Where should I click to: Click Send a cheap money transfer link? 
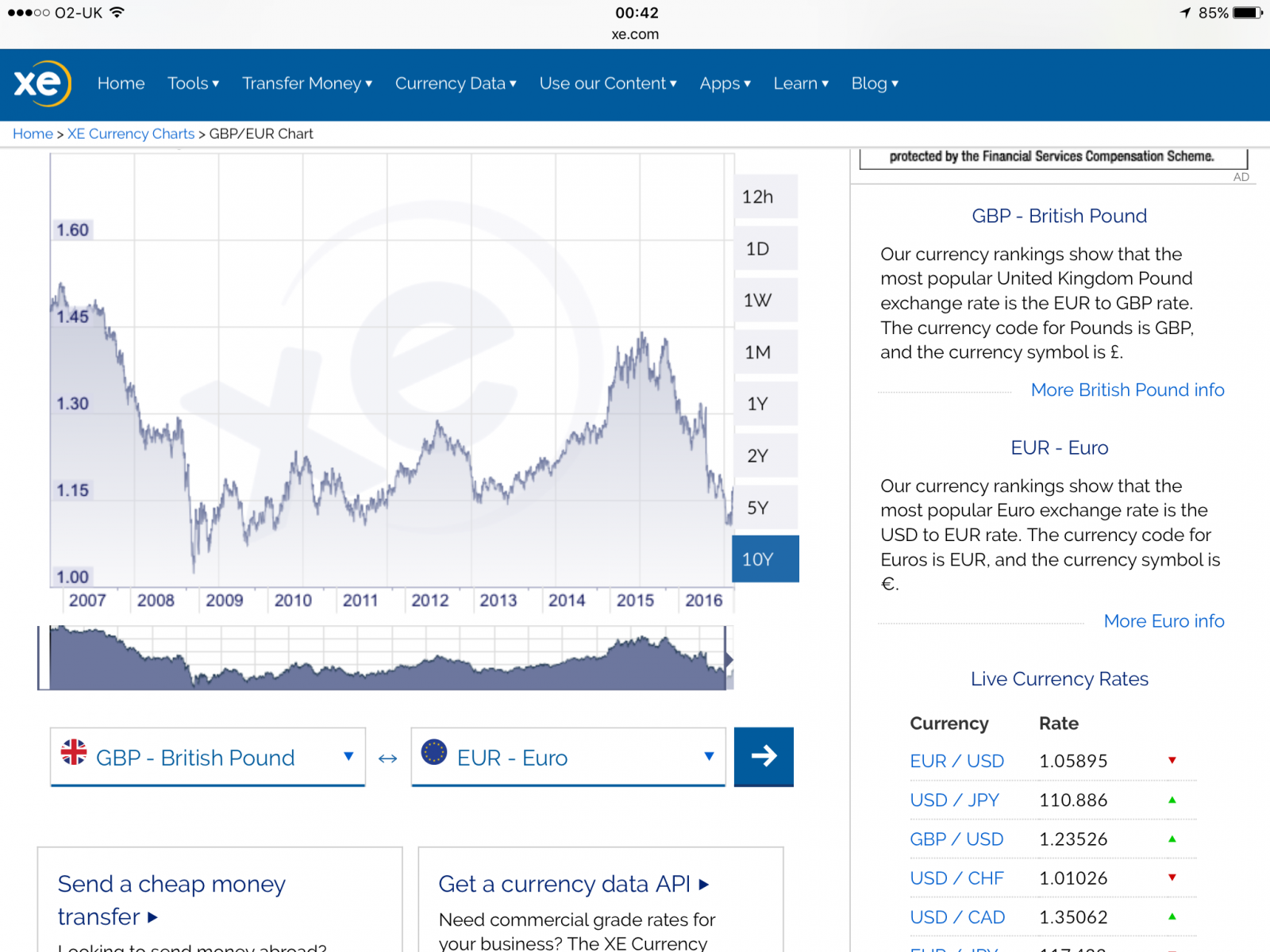[x=171, y=900]
